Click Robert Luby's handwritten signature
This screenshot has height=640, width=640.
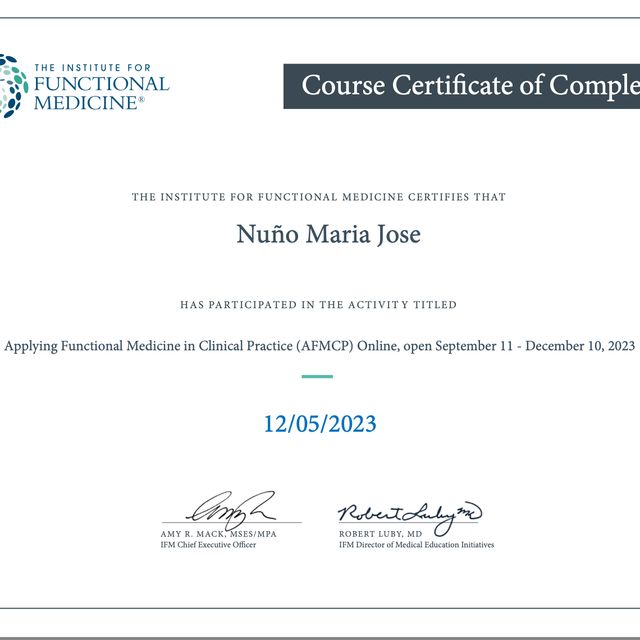tap(409, 517)
